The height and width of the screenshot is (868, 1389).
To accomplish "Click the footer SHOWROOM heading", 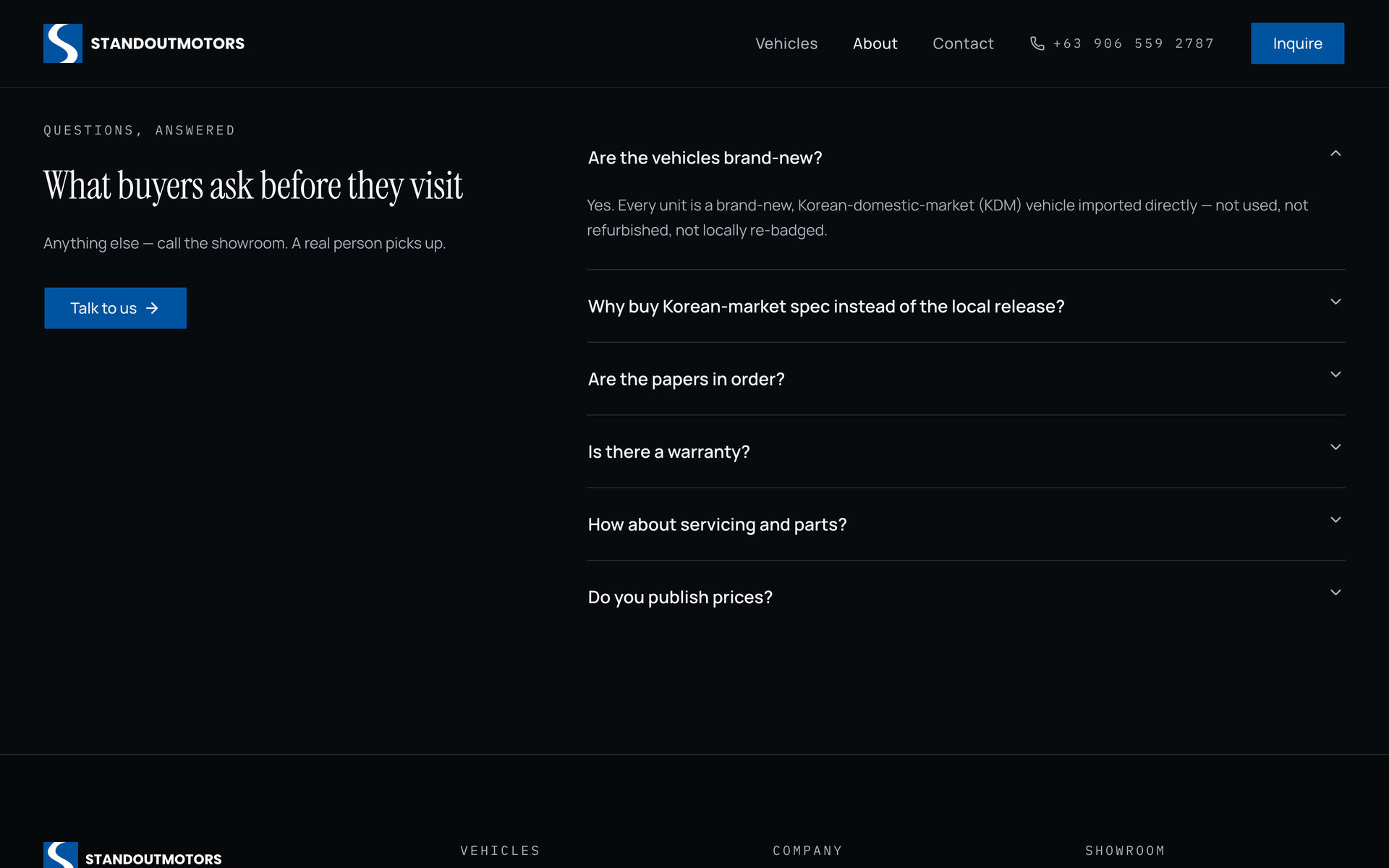I will [x=1125, y=851].
